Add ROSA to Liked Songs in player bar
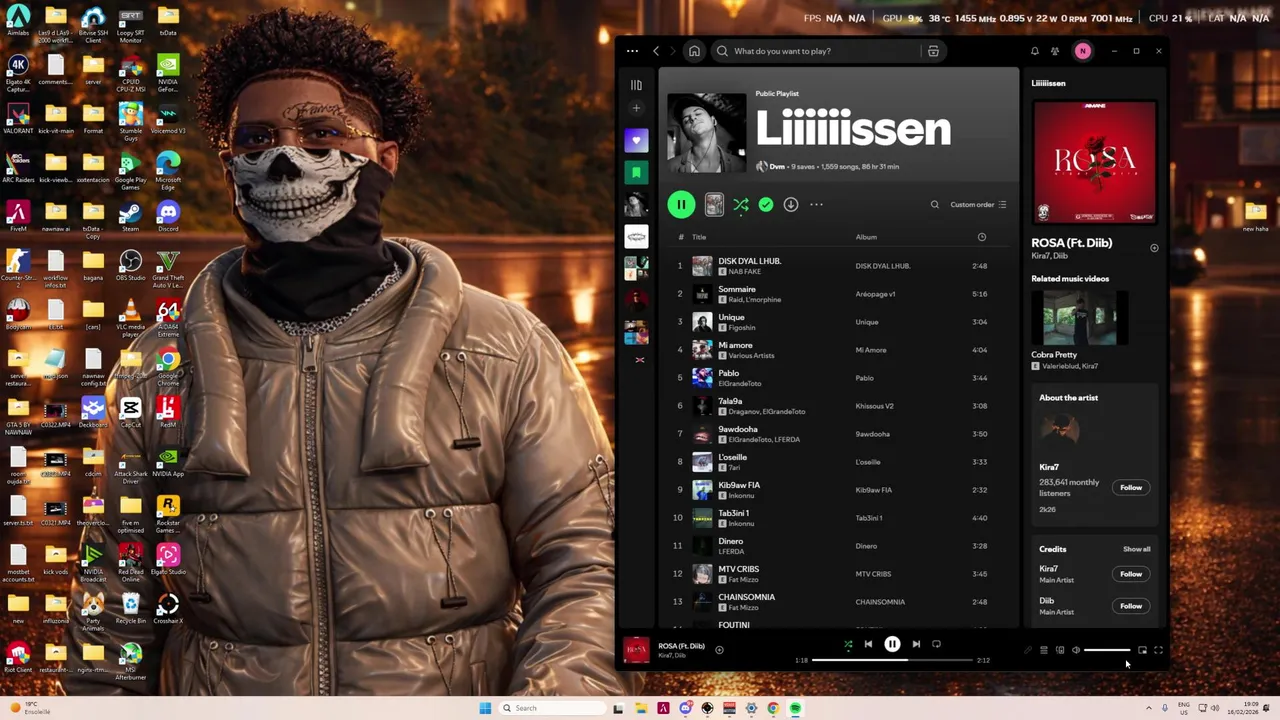Screen dimensions: 1280x720 click(719, 650)
